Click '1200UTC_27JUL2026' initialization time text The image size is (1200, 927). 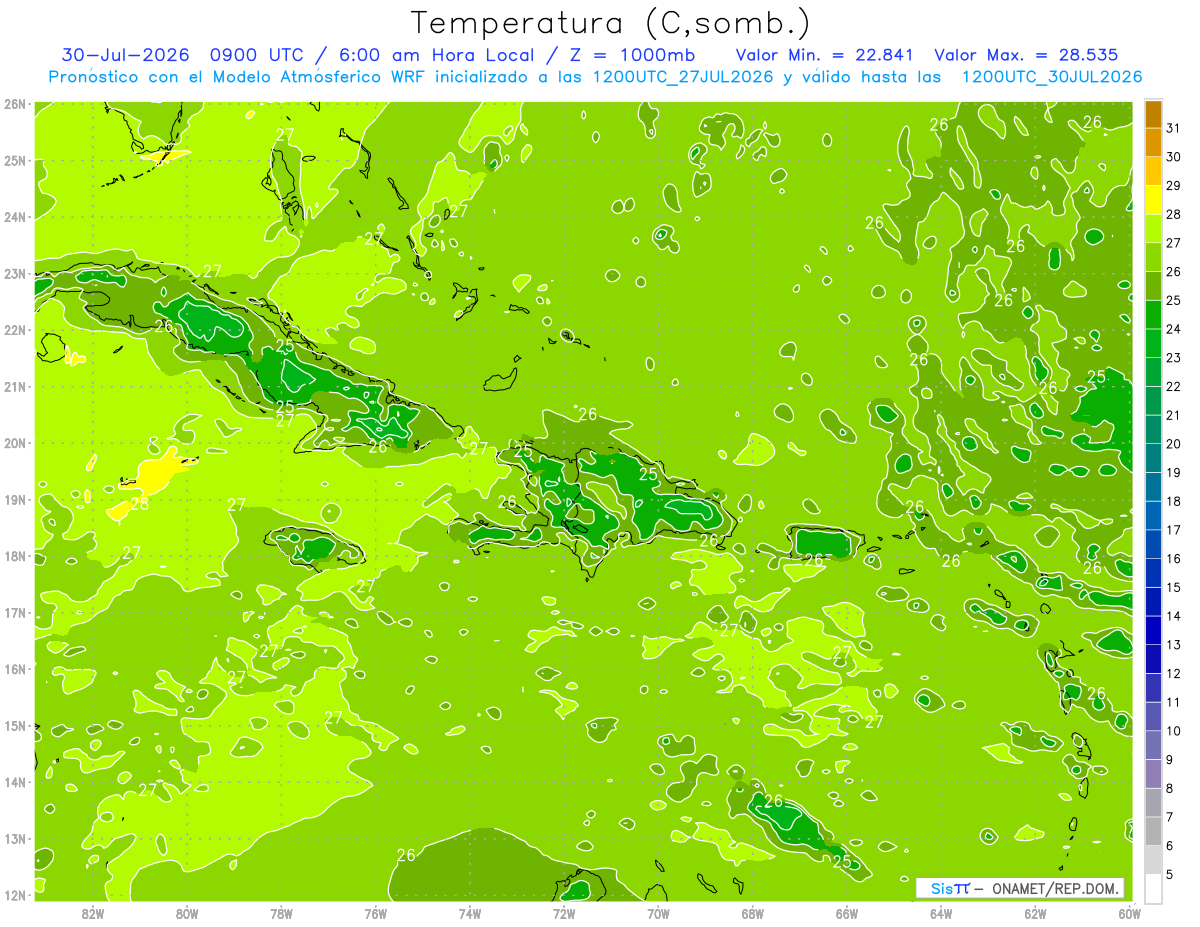click(683, 77)
